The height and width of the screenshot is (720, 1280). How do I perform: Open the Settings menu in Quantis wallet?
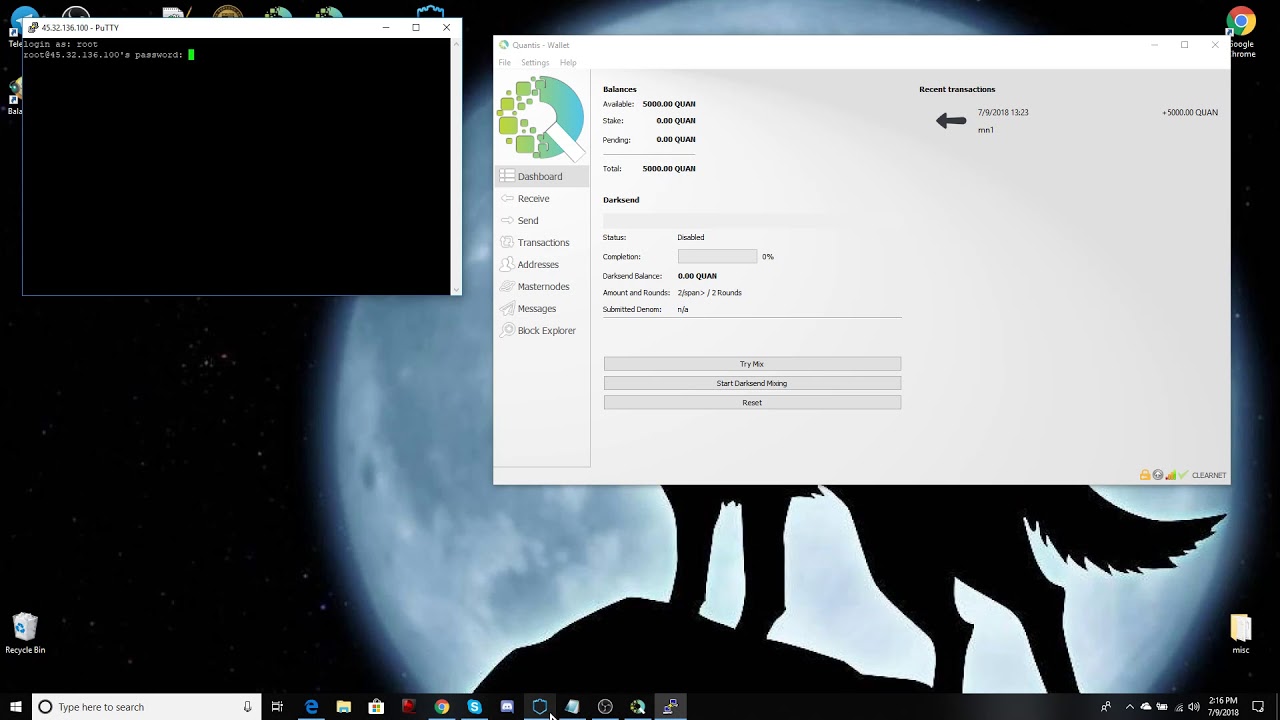point(535,62)
